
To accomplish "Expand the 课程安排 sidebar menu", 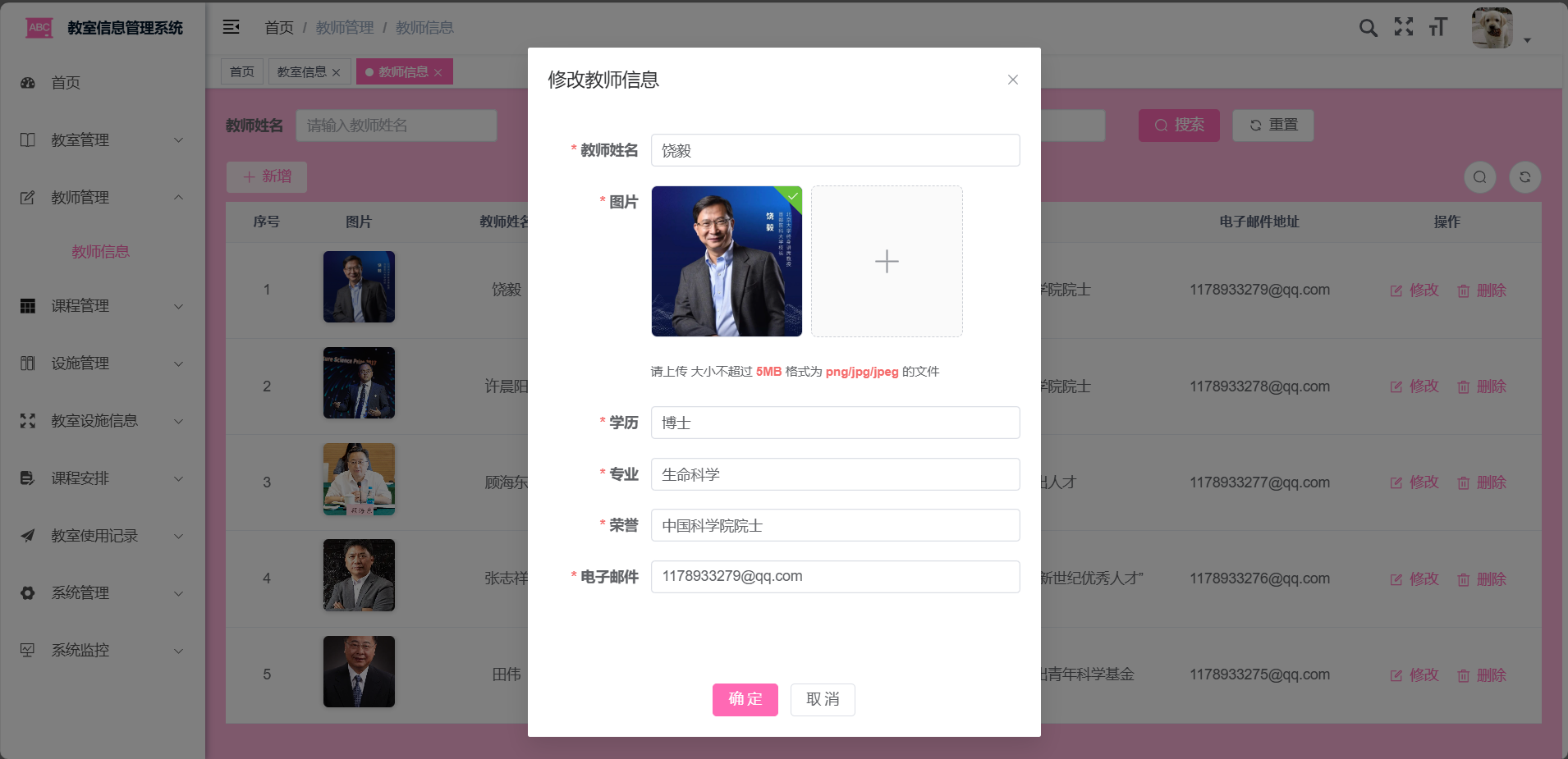I will (x=103, y=478).
